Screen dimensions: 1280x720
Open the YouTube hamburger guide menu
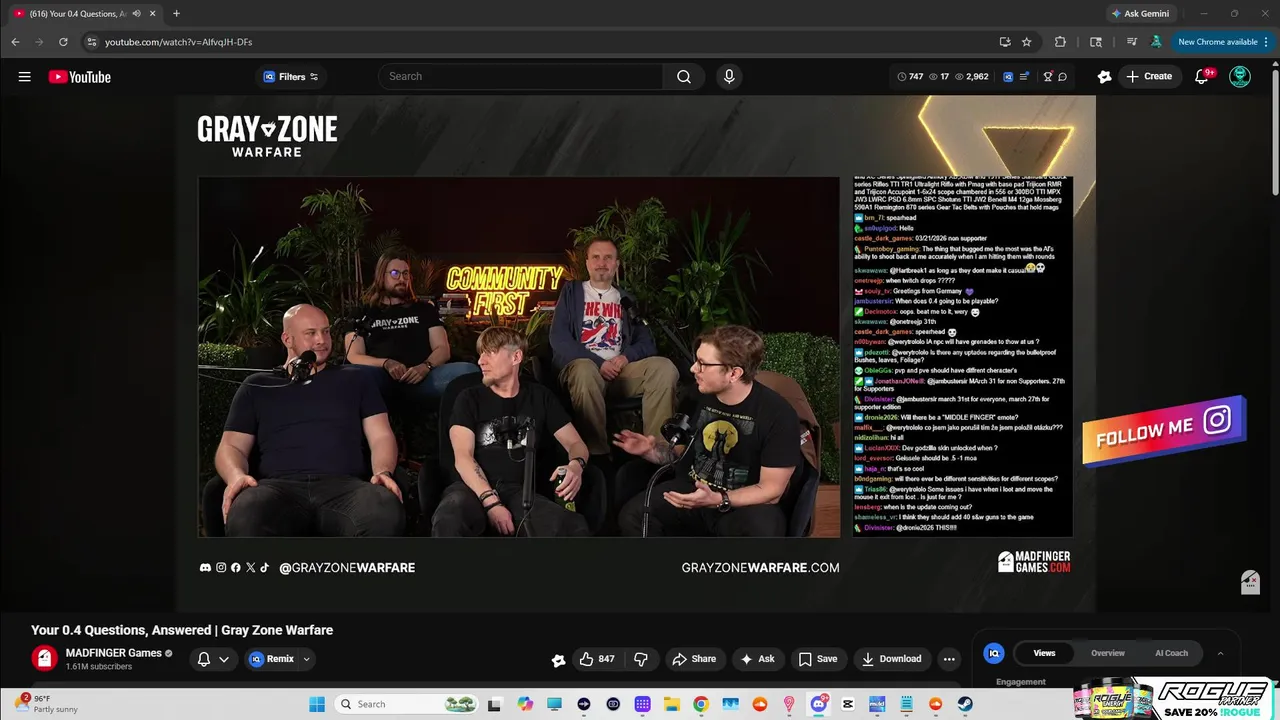point(24,77)
